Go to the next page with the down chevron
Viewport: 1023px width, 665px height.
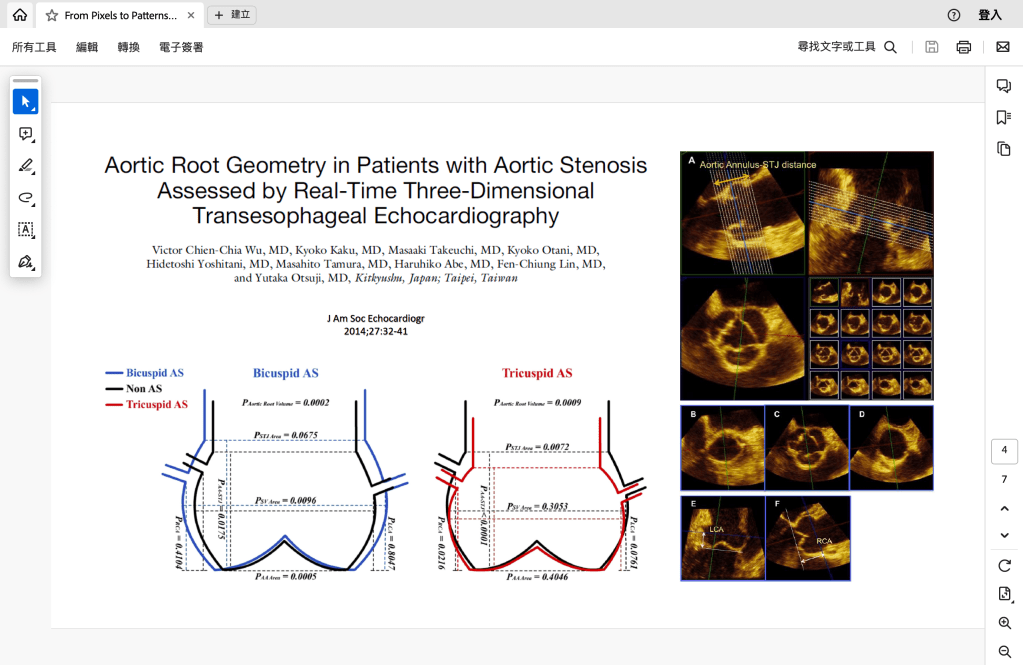tap(1004, 536)
